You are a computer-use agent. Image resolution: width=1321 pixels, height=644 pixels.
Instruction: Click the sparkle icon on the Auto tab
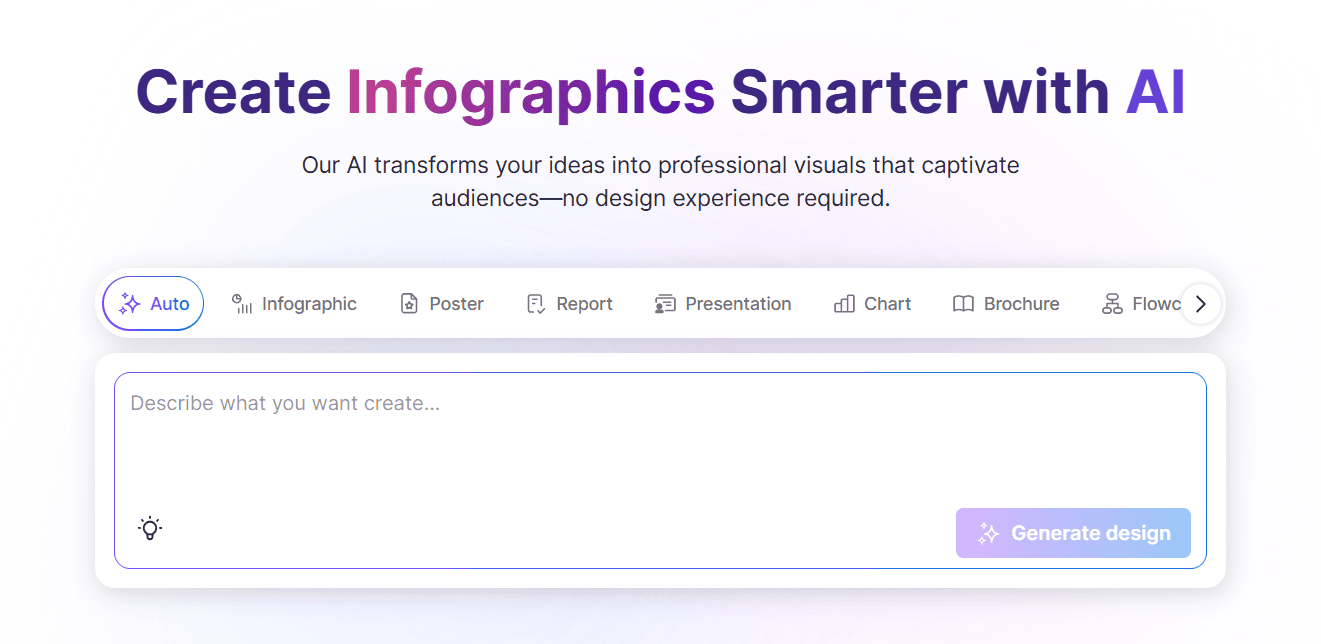point(129,304)
